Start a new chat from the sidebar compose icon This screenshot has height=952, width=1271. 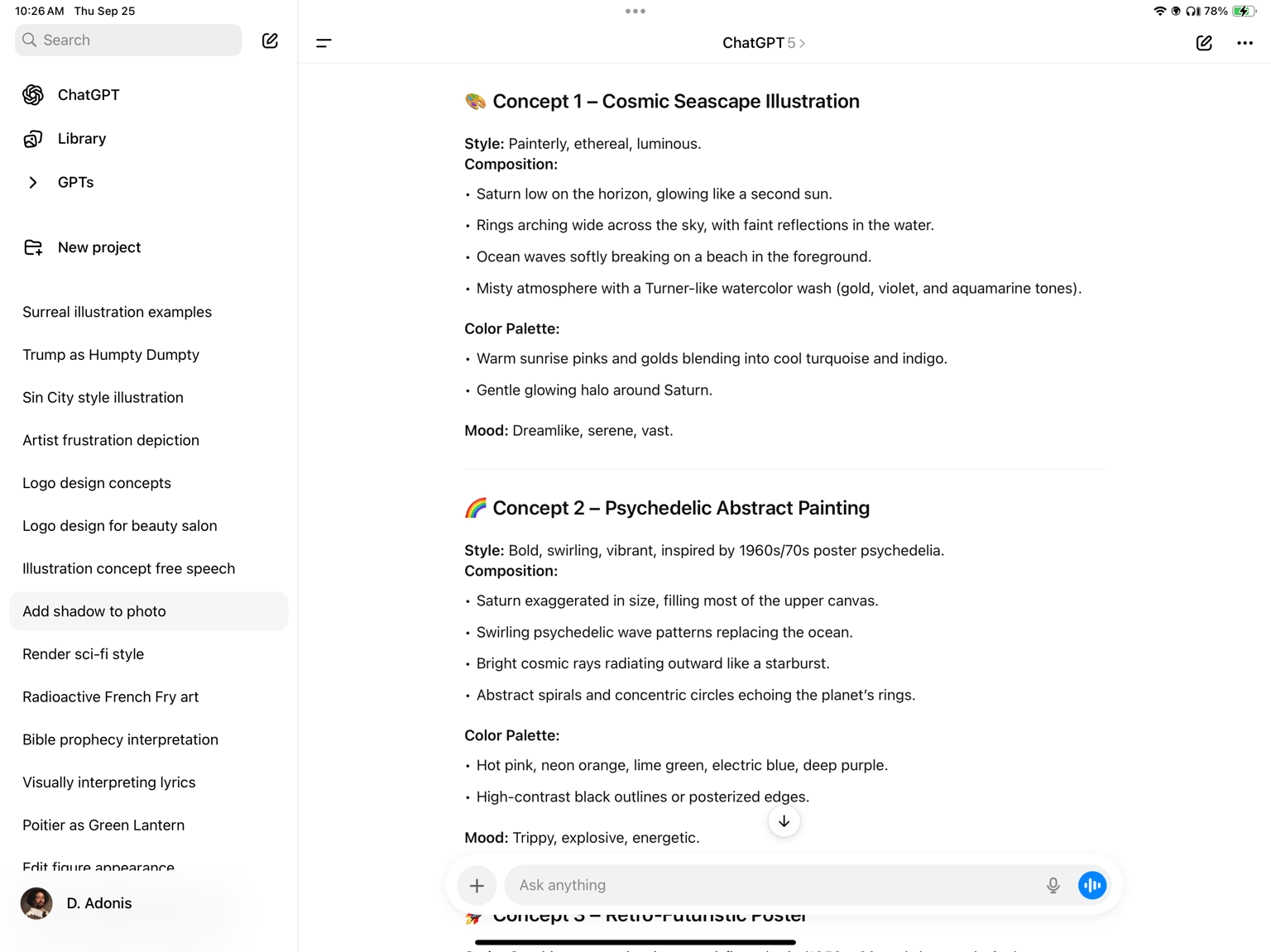click(x=270, y=41)
